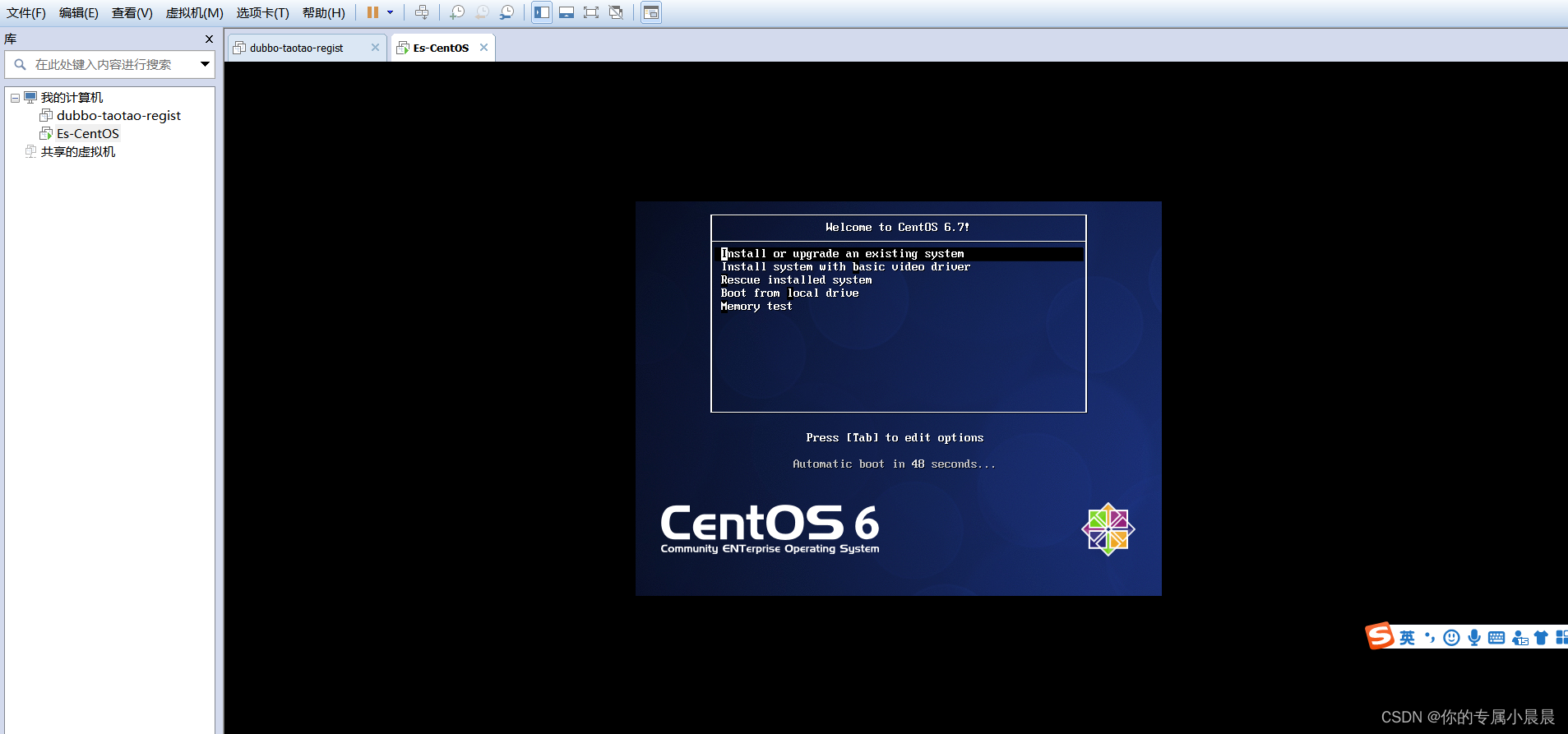The width and height of the screenshot is (1568, 734).
Task: Pause the virtual machine with the pause icon
Action: pyautogui.click(x=372, y=12)
